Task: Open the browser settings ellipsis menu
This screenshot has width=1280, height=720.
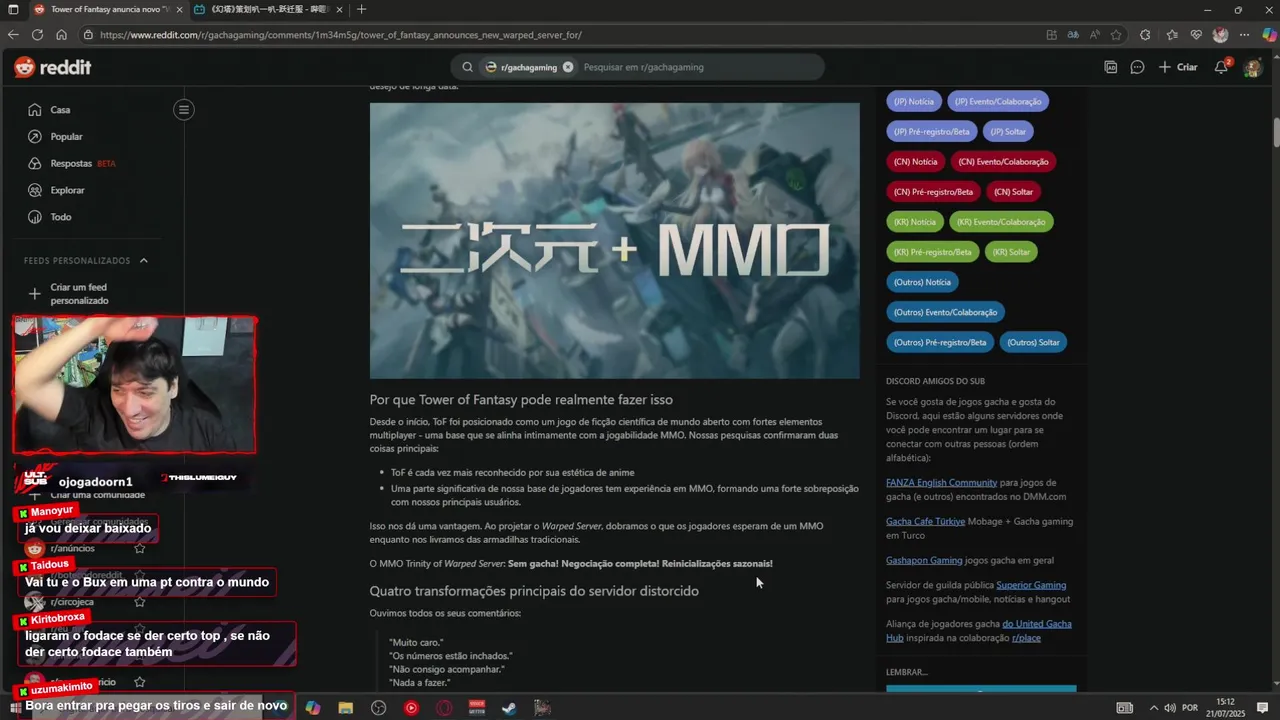Action: click(1244, 34)
